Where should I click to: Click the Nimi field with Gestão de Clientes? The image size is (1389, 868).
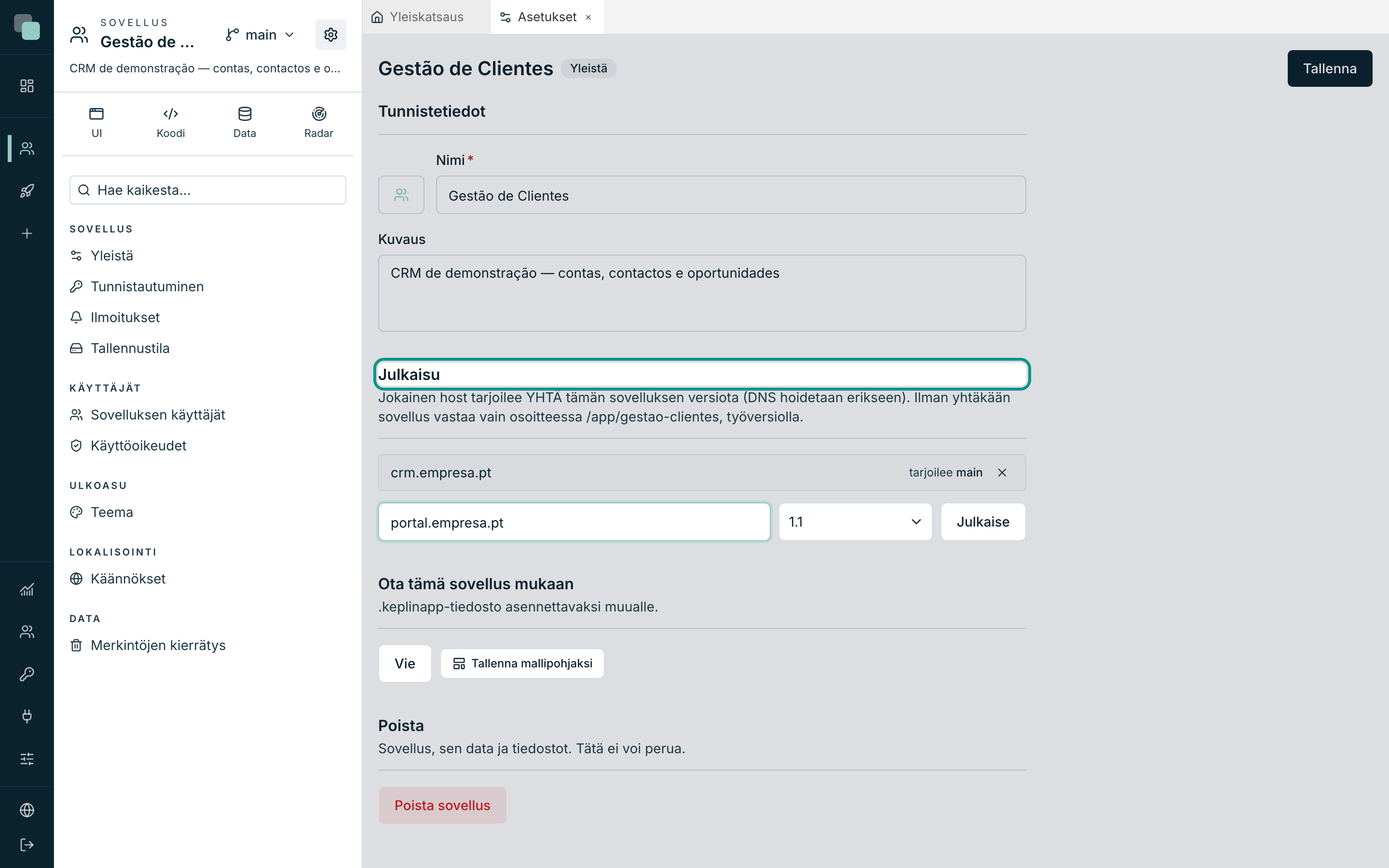pyautogui.click(x=731, y=195)
